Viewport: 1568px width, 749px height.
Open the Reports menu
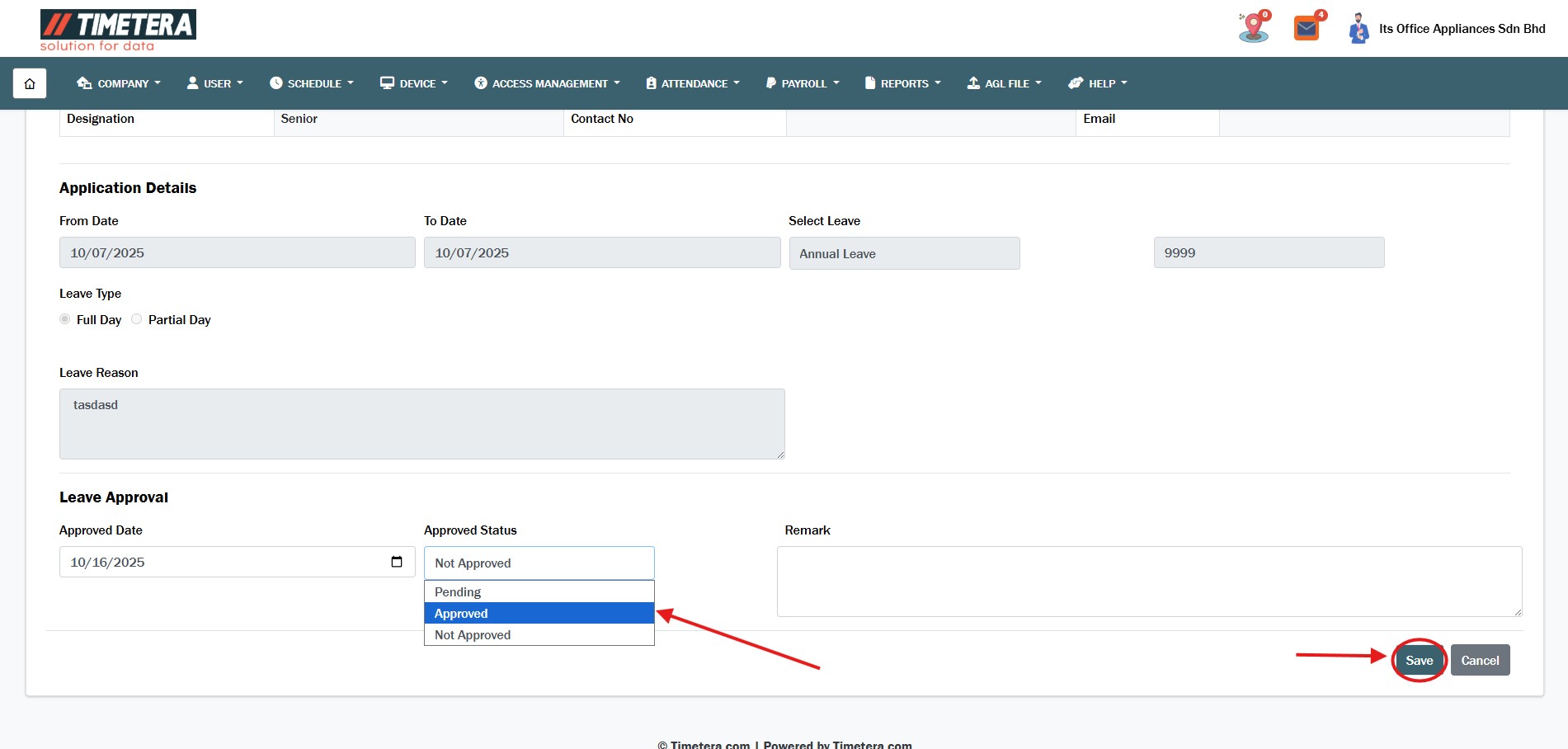pos(903,83)
